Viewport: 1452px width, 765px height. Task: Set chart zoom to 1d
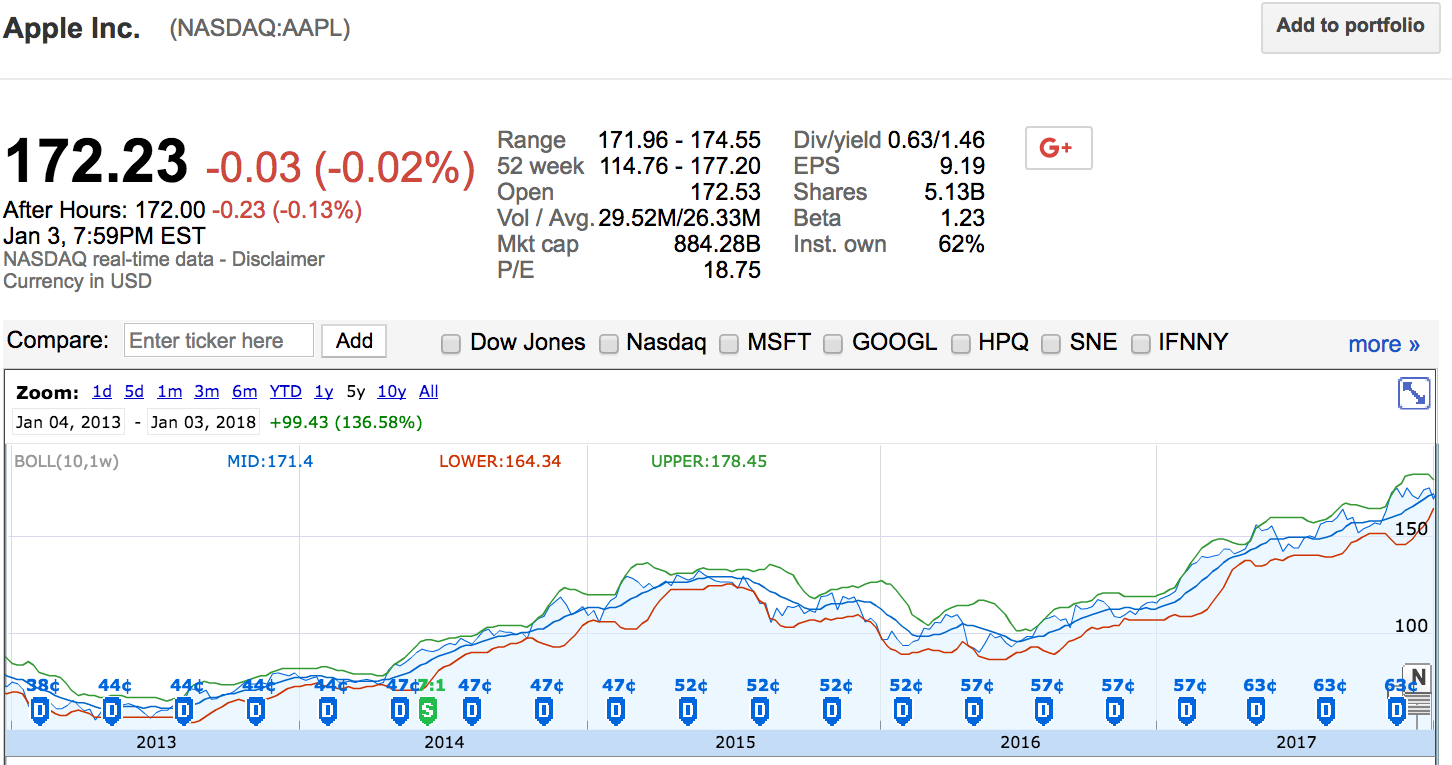point(102,392)
